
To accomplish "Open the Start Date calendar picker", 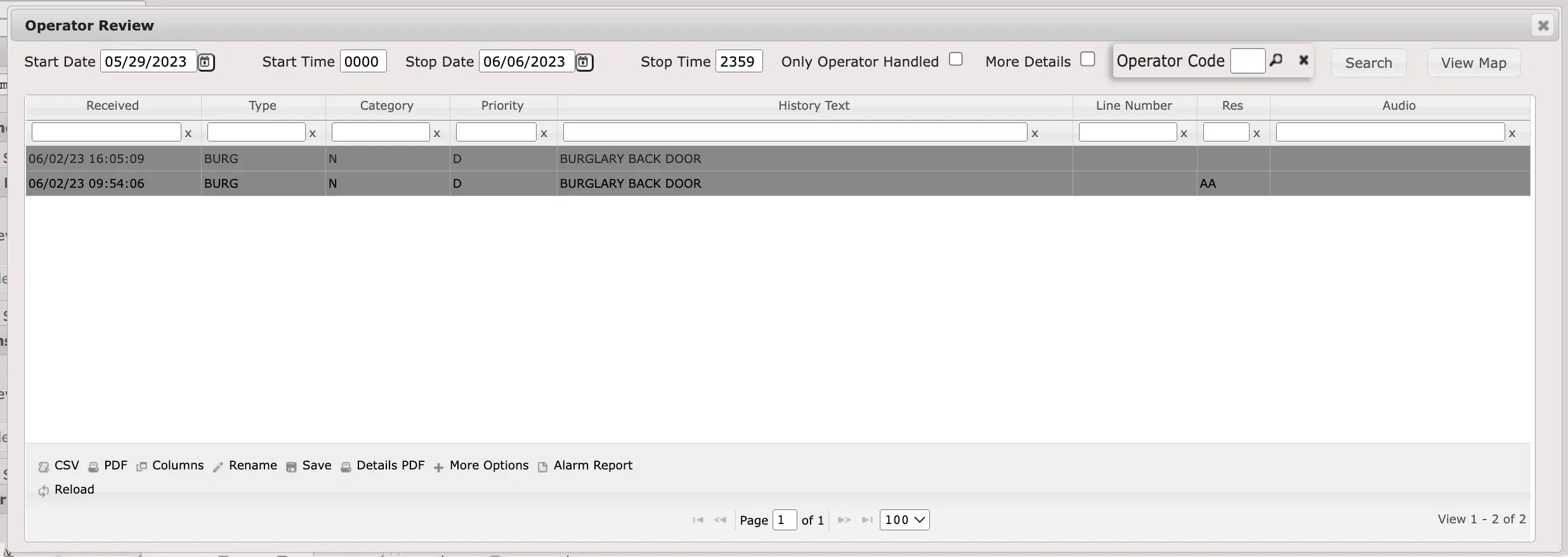I will tap(206, 62).
